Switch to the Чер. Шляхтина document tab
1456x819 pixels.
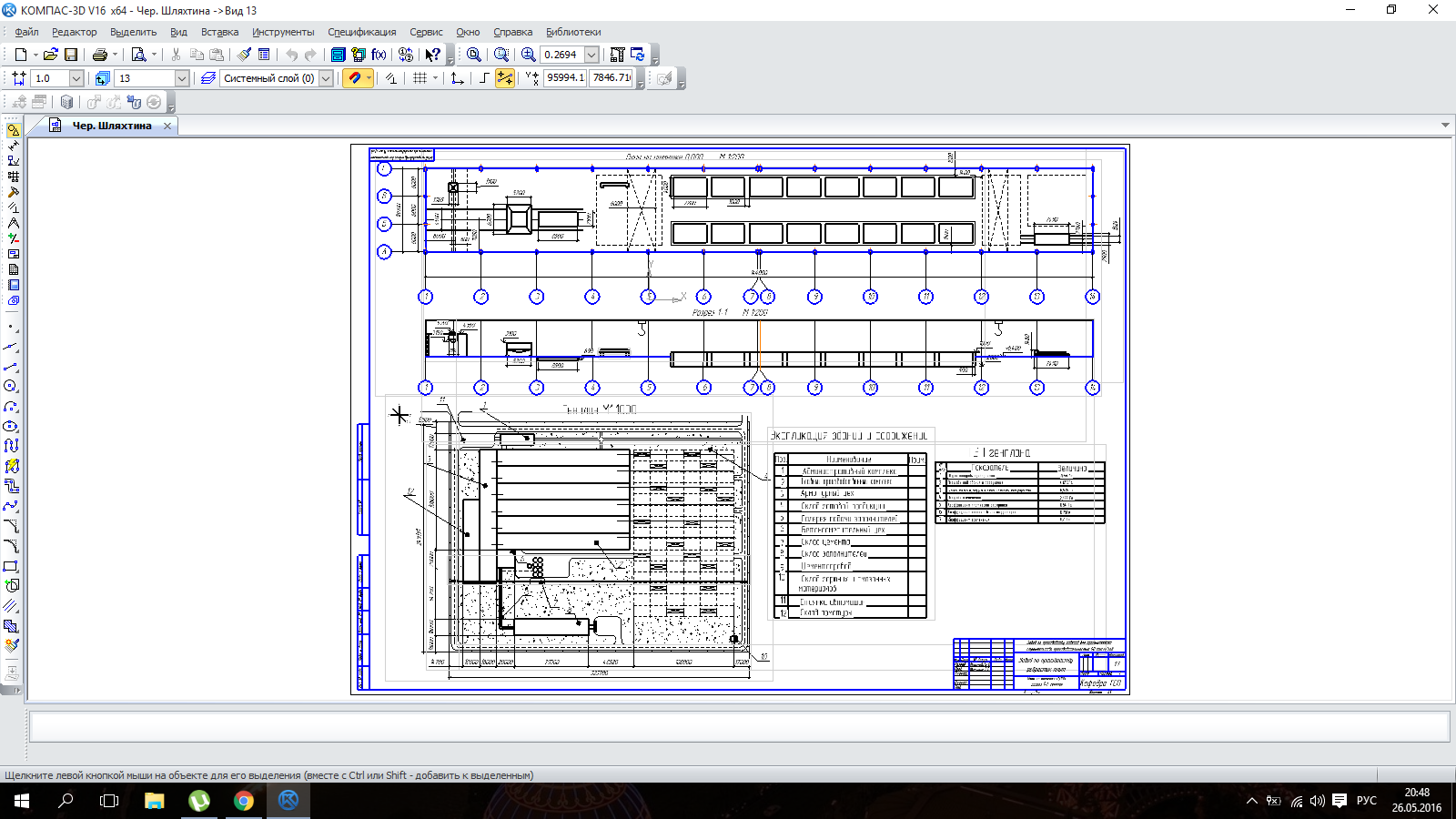point(112,126)
